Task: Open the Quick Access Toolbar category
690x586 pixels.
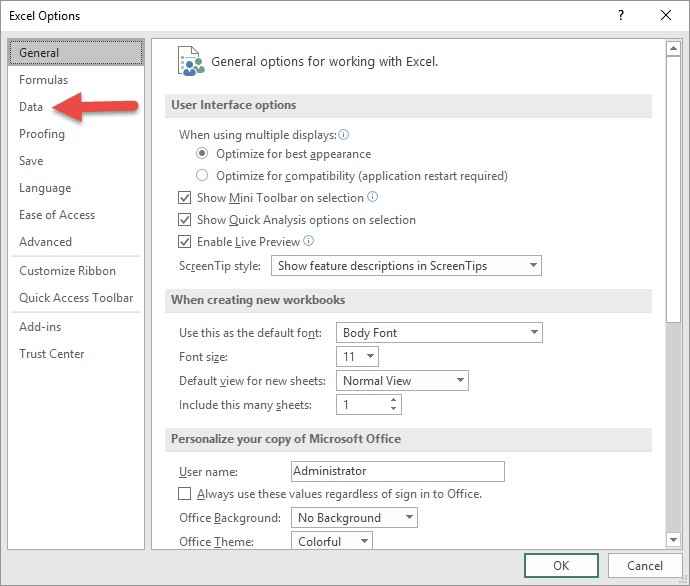Action: pos(76,298)
